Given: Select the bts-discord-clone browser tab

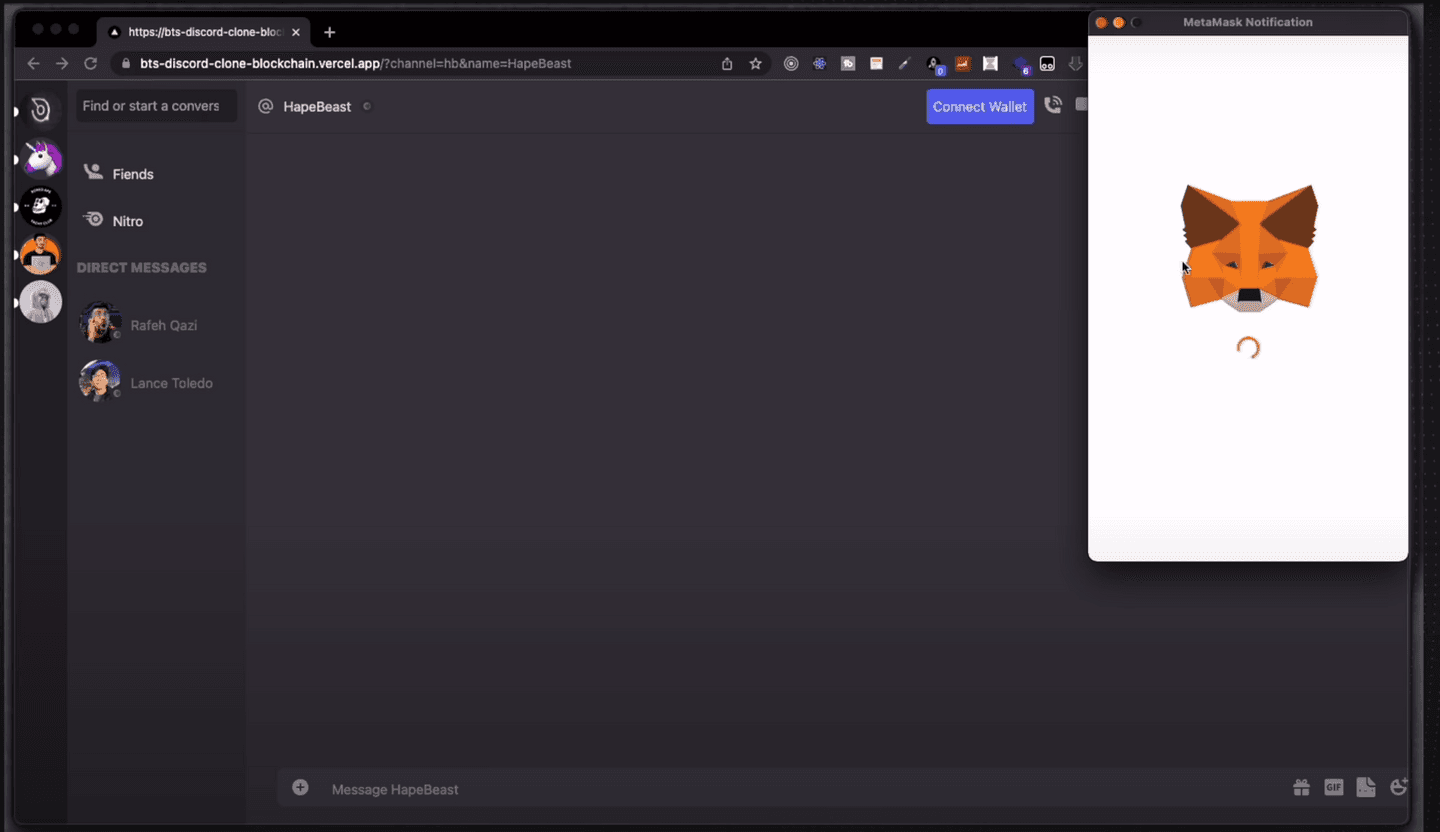Looking at the screenshot, I should pyautogui.click(x=205, y=32).
